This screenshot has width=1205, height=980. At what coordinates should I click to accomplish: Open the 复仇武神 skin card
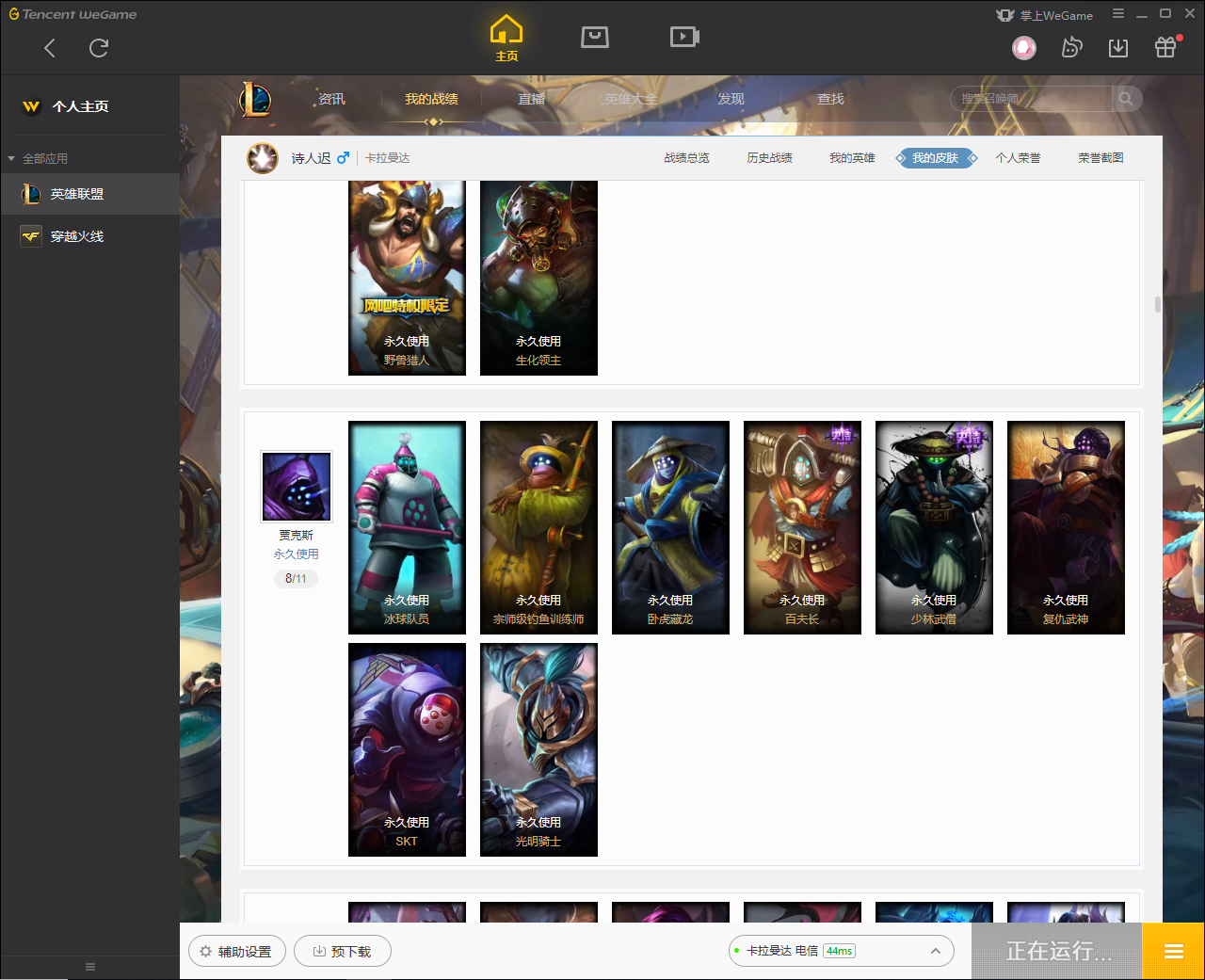(x=1066, y=527)
